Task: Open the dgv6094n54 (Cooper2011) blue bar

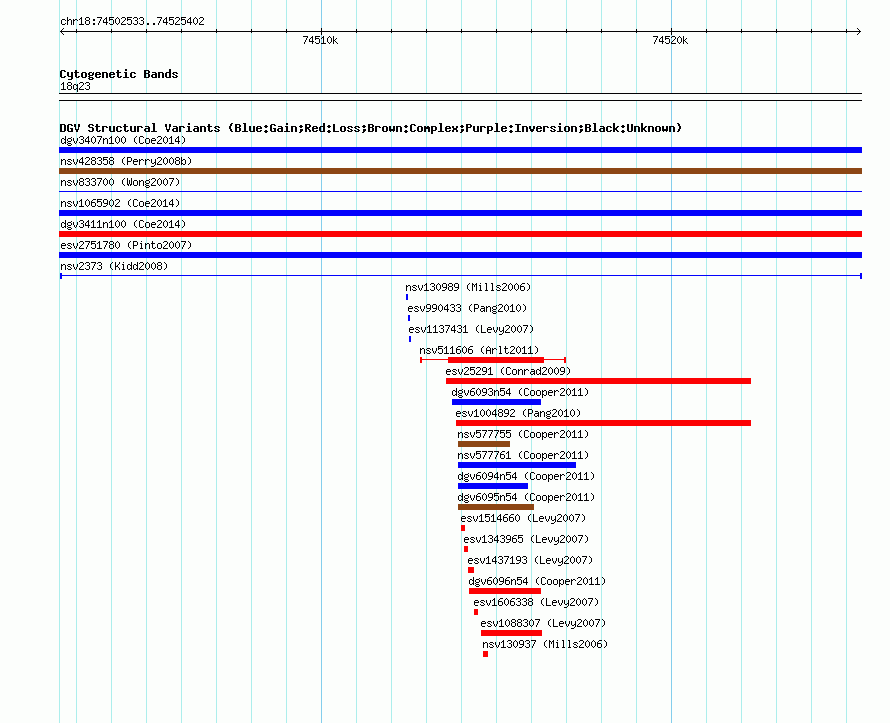Action: pos(493,486)
